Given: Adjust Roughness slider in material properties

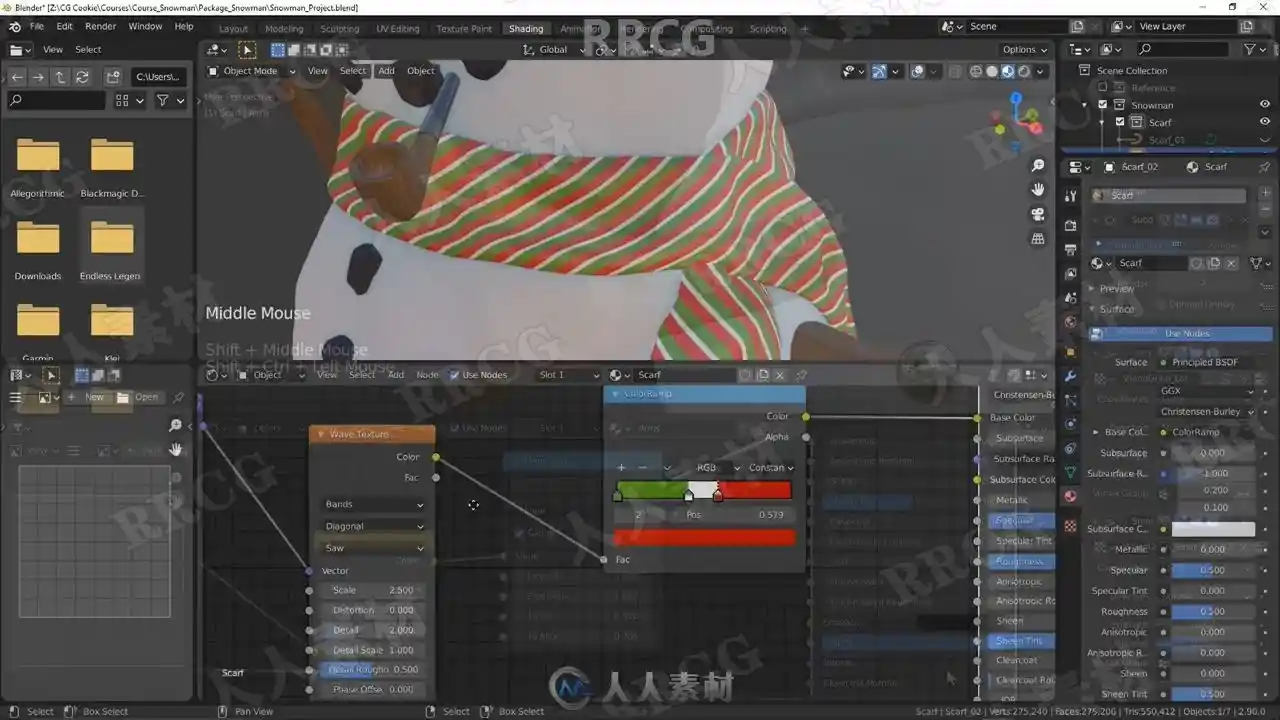Looking at the screenshot, I should coord(1213,611).
